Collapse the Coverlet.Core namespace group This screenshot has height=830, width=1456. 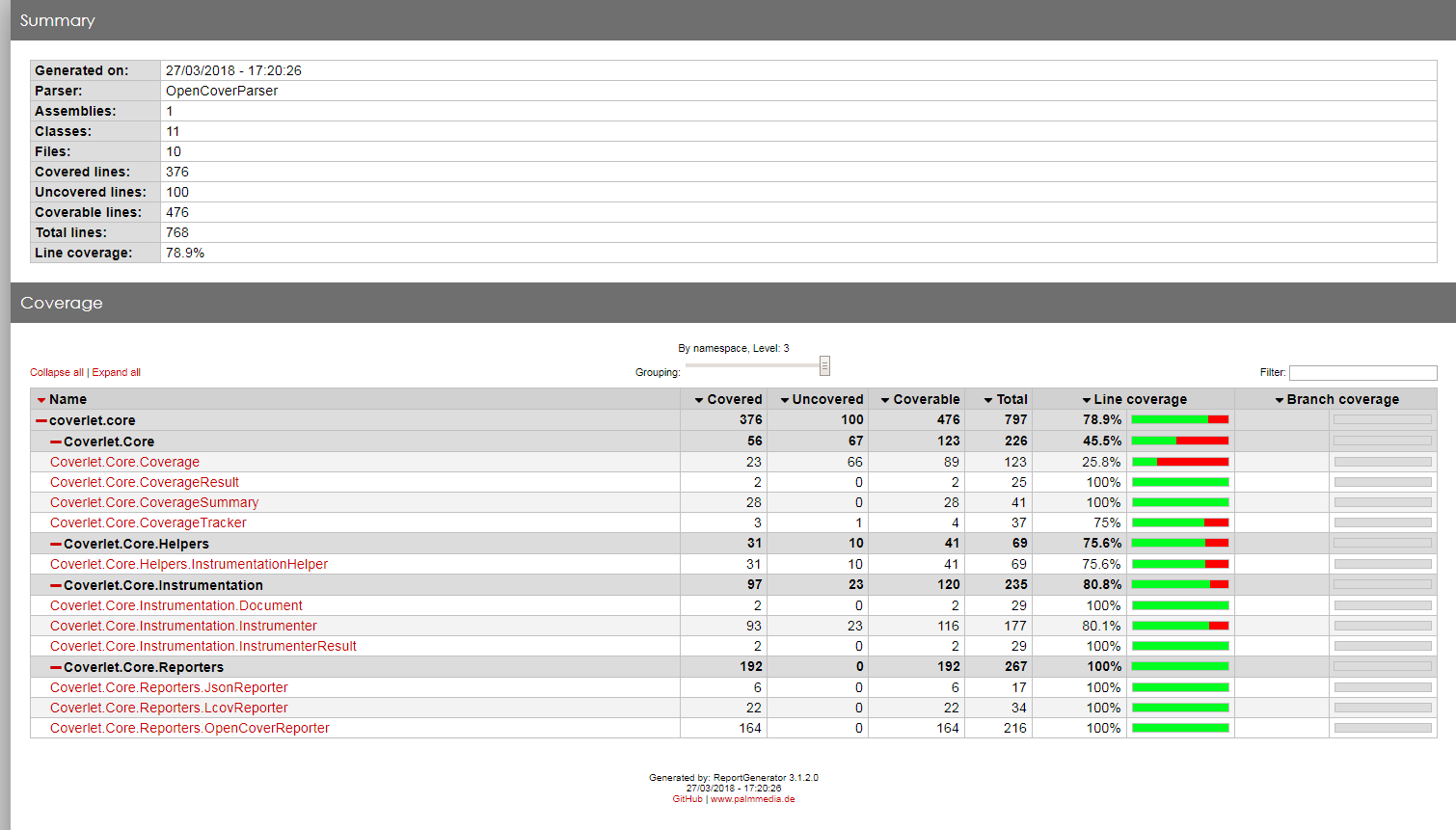coord(56,442)
